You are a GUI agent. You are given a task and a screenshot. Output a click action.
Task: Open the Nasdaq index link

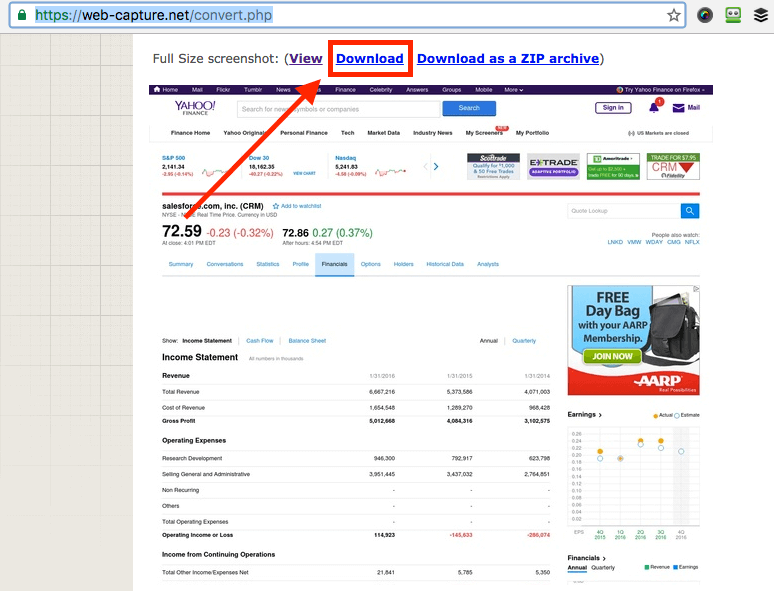pos(345,158)
